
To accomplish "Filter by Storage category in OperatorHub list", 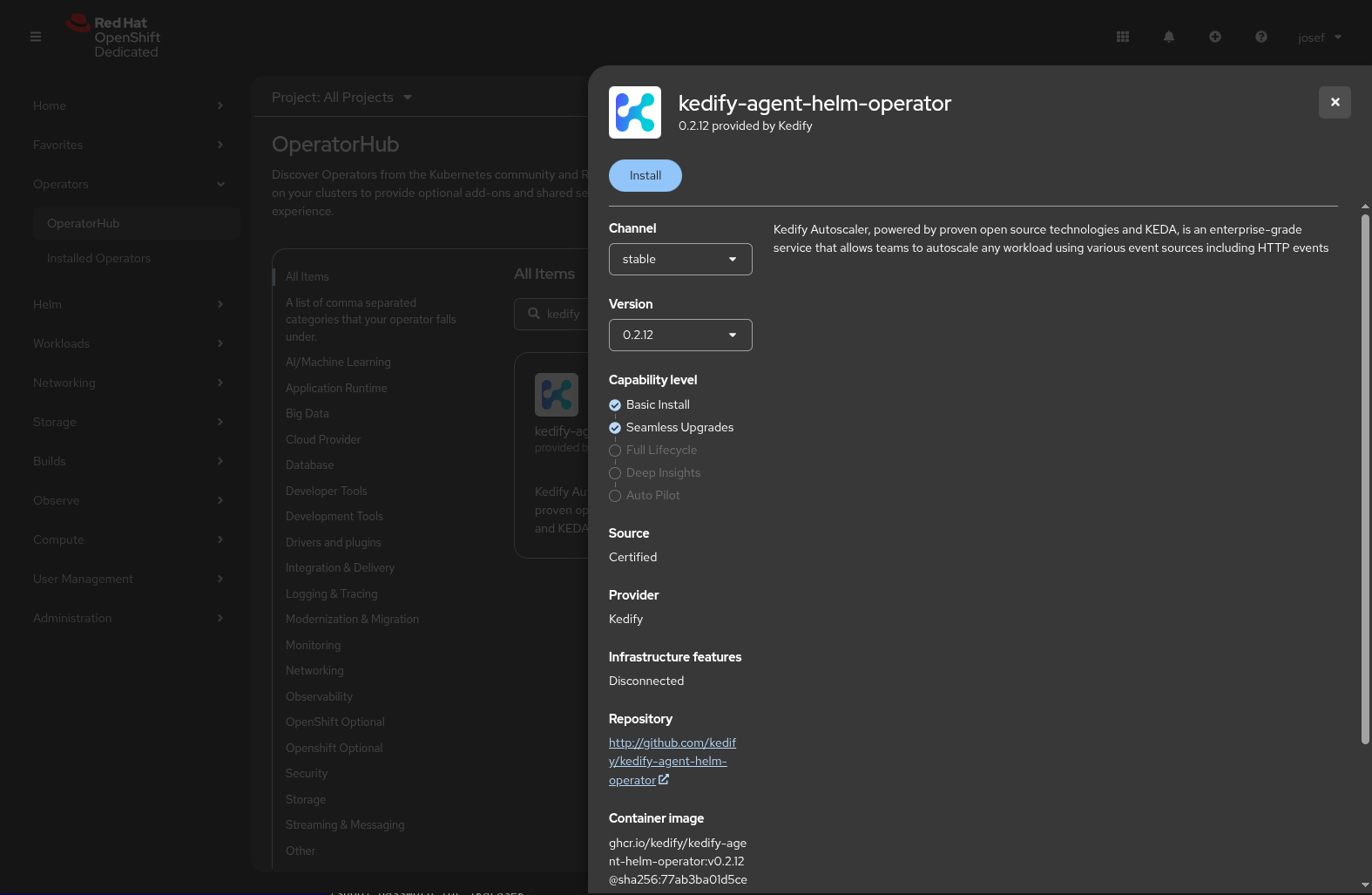I will coord(306,799).
